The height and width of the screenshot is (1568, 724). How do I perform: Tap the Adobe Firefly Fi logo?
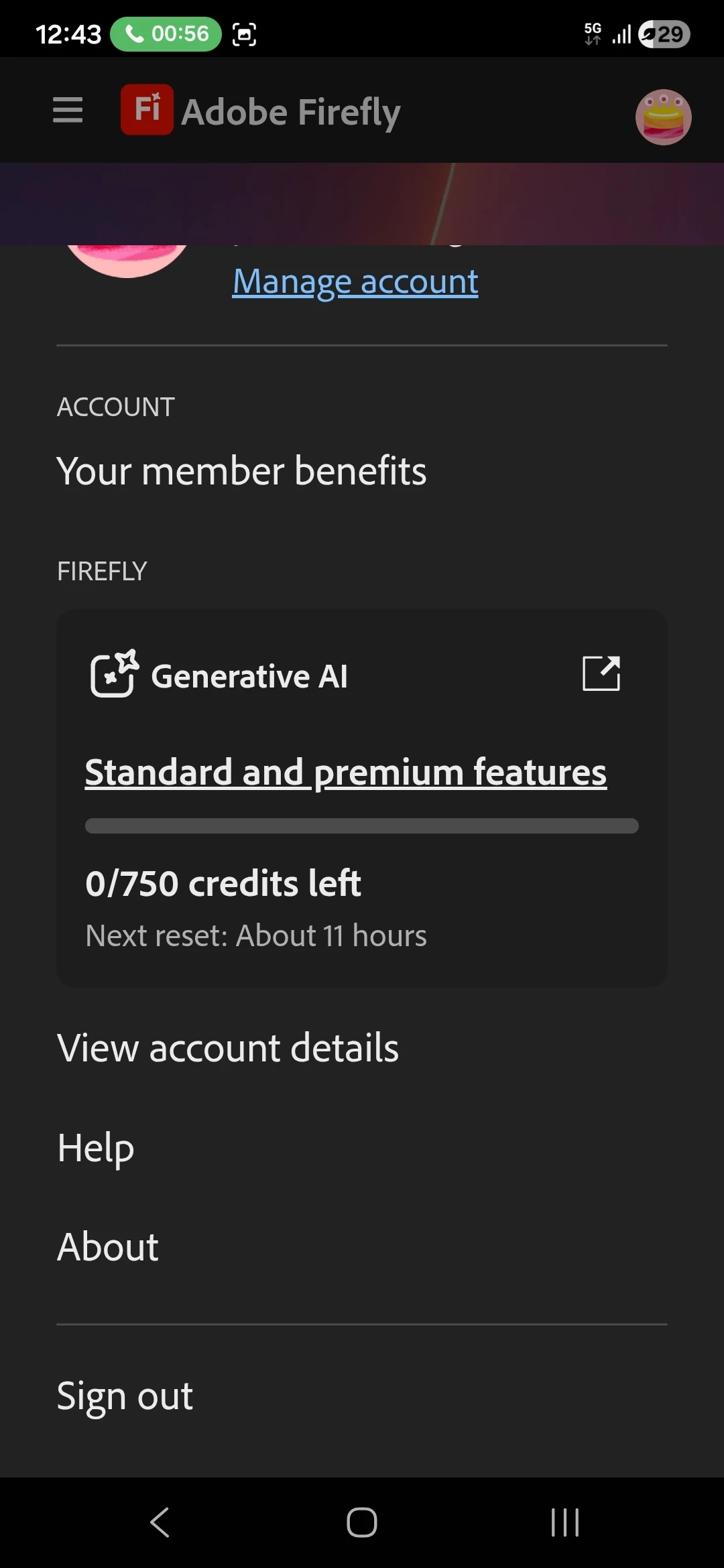click(x=147, y=110)
